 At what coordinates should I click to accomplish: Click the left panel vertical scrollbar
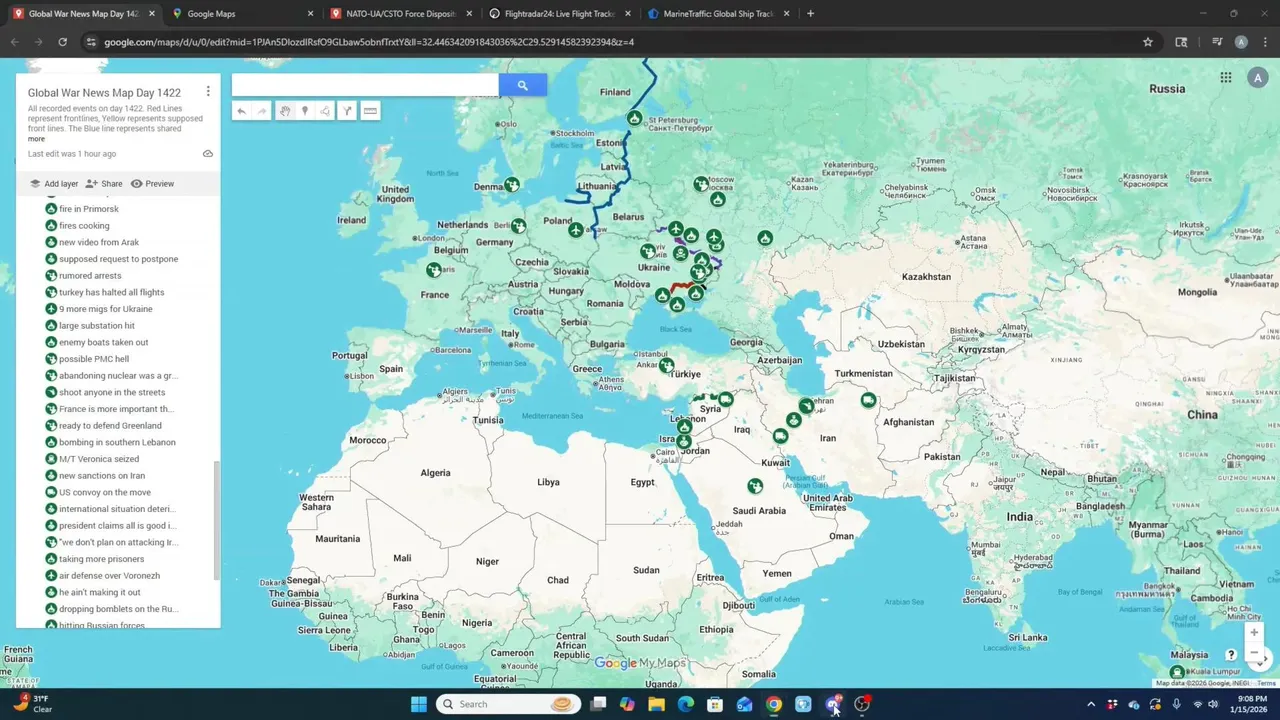point(217,520)
